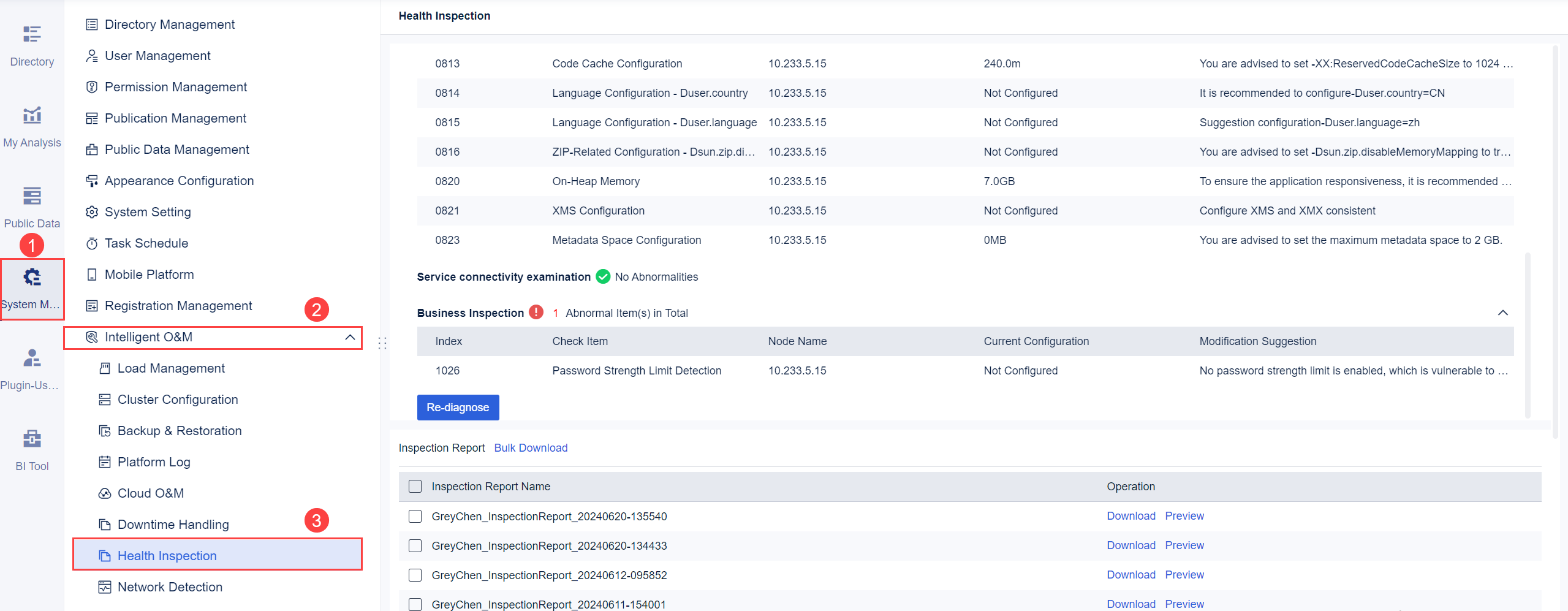The width and height of the screenshot is (1568, 611).
Task: Download the 20240620-135540 inspection report
Action: (1131, 516)
